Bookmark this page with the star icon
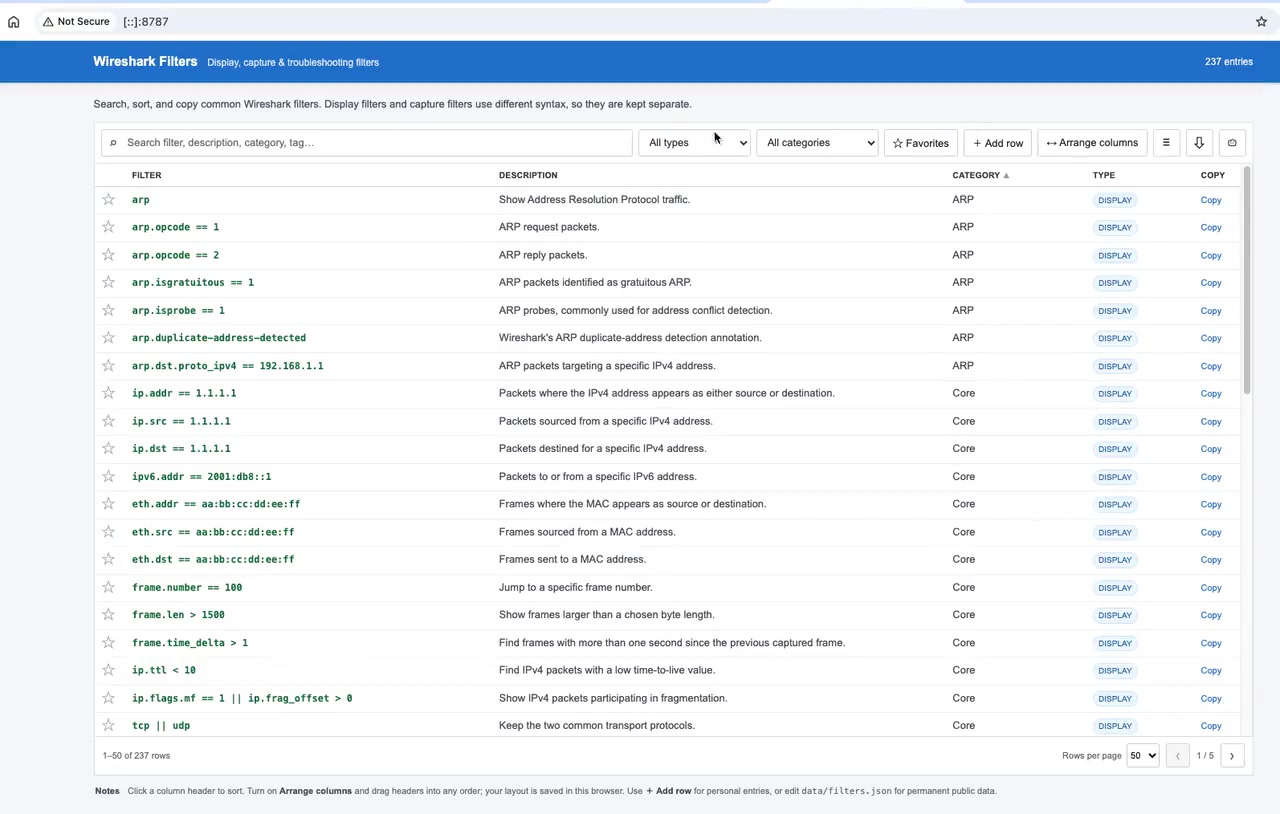1280x814 pixels. [x=1262, y=21]
